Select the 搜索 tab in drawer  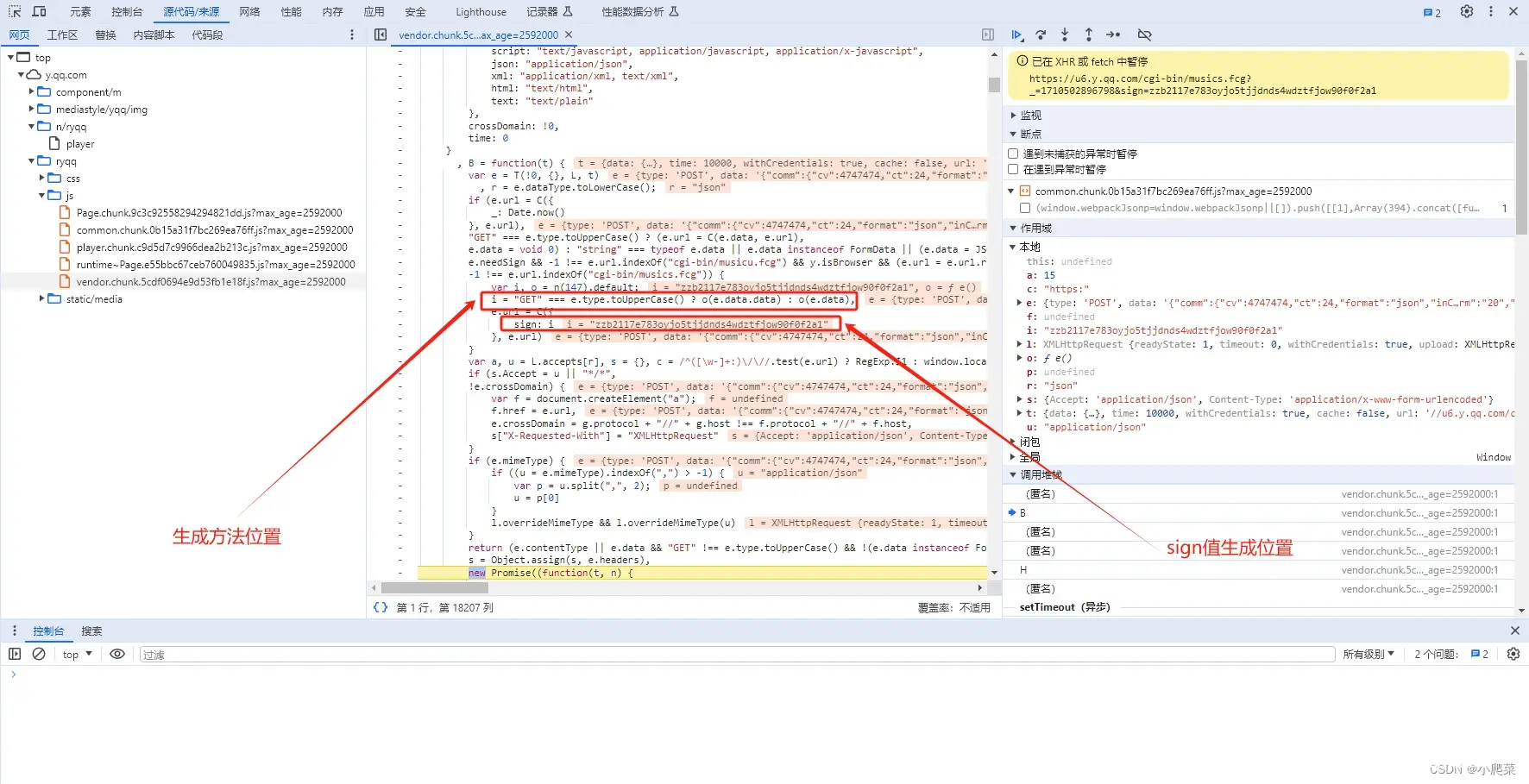91,630
